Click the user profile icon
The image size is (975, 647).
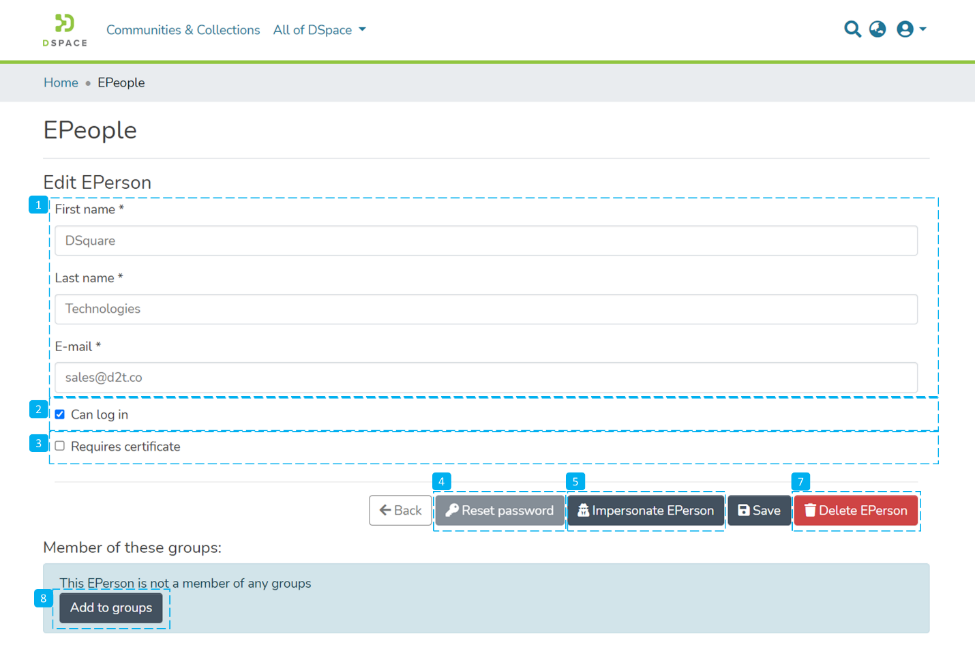pos(905,29)
